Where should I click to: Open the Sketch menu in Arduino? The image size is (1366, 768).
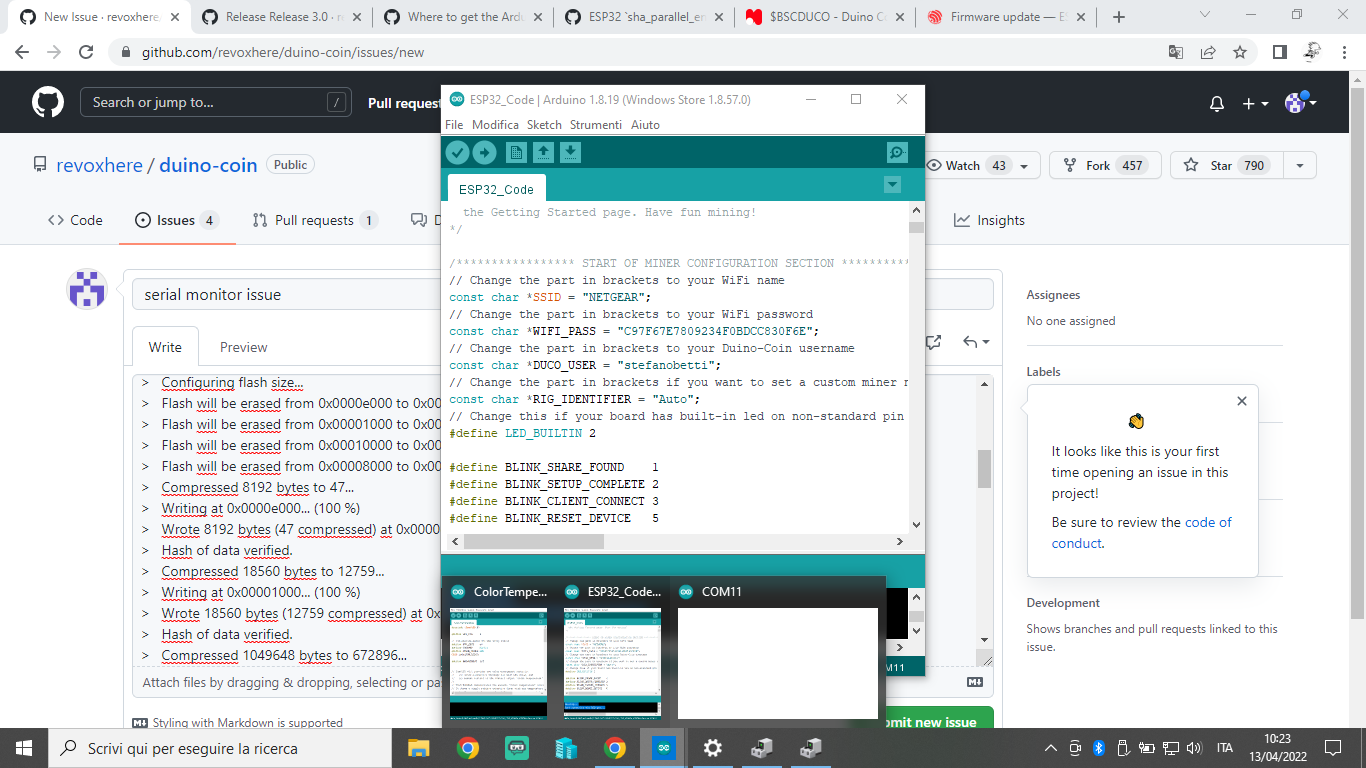click(544, 125)
